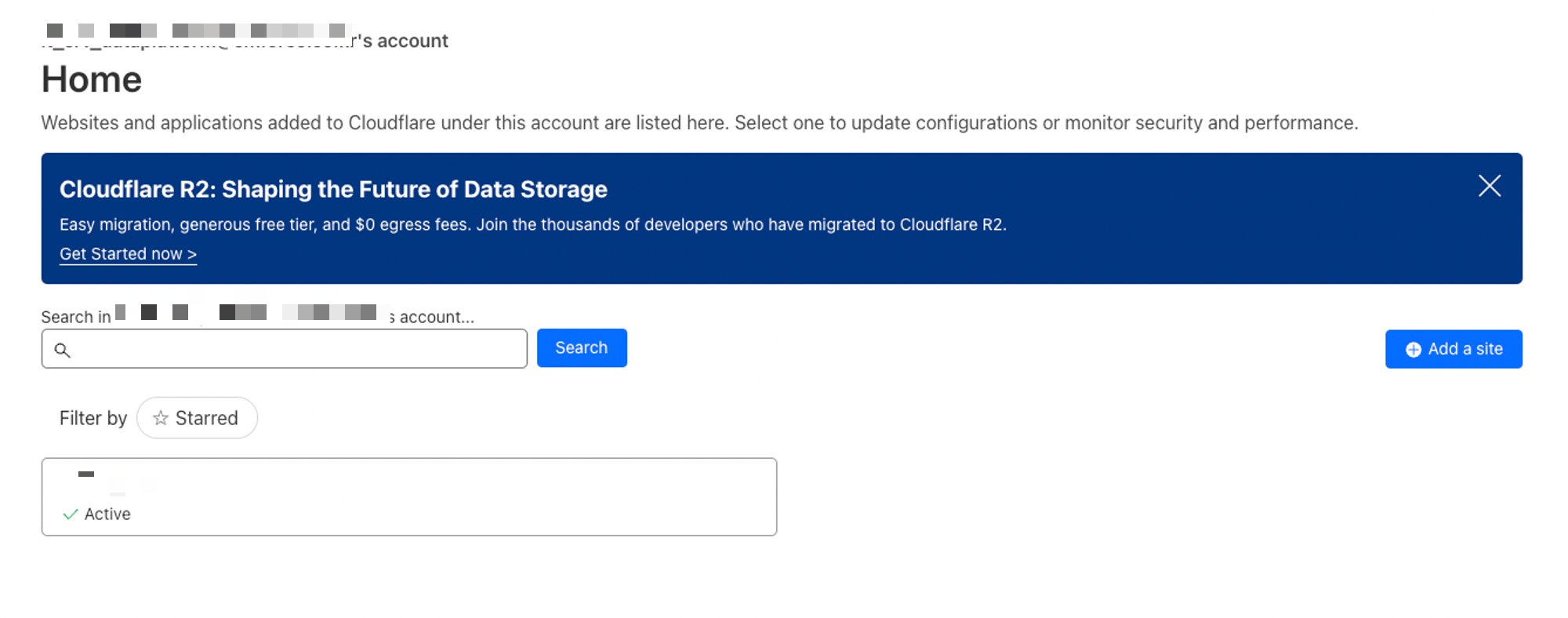Click the 'Filter by' label
Viewport: 1568px width, 618px height.
point(93,418)
